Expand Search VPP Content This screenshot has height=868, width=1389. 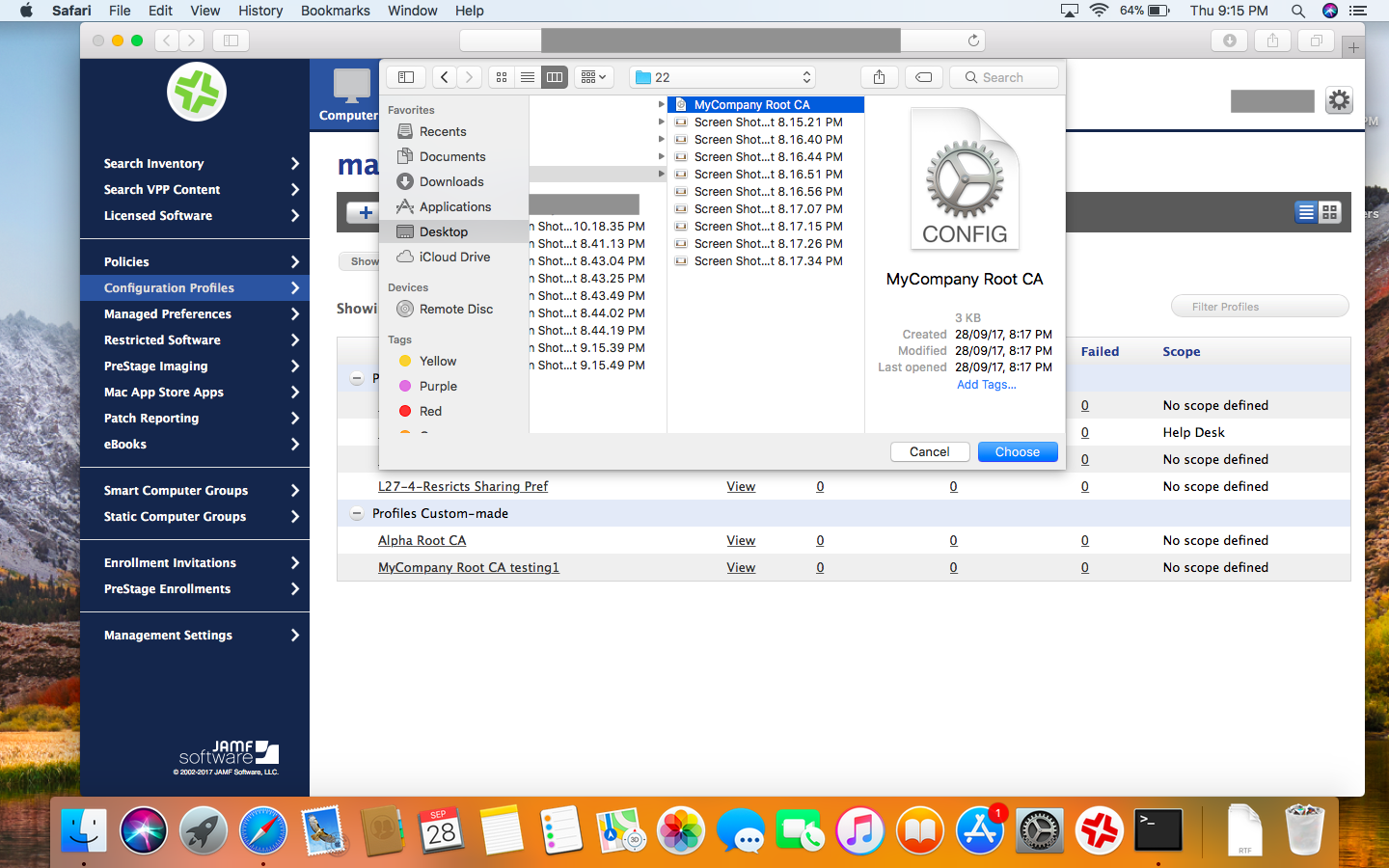(195, 190)
